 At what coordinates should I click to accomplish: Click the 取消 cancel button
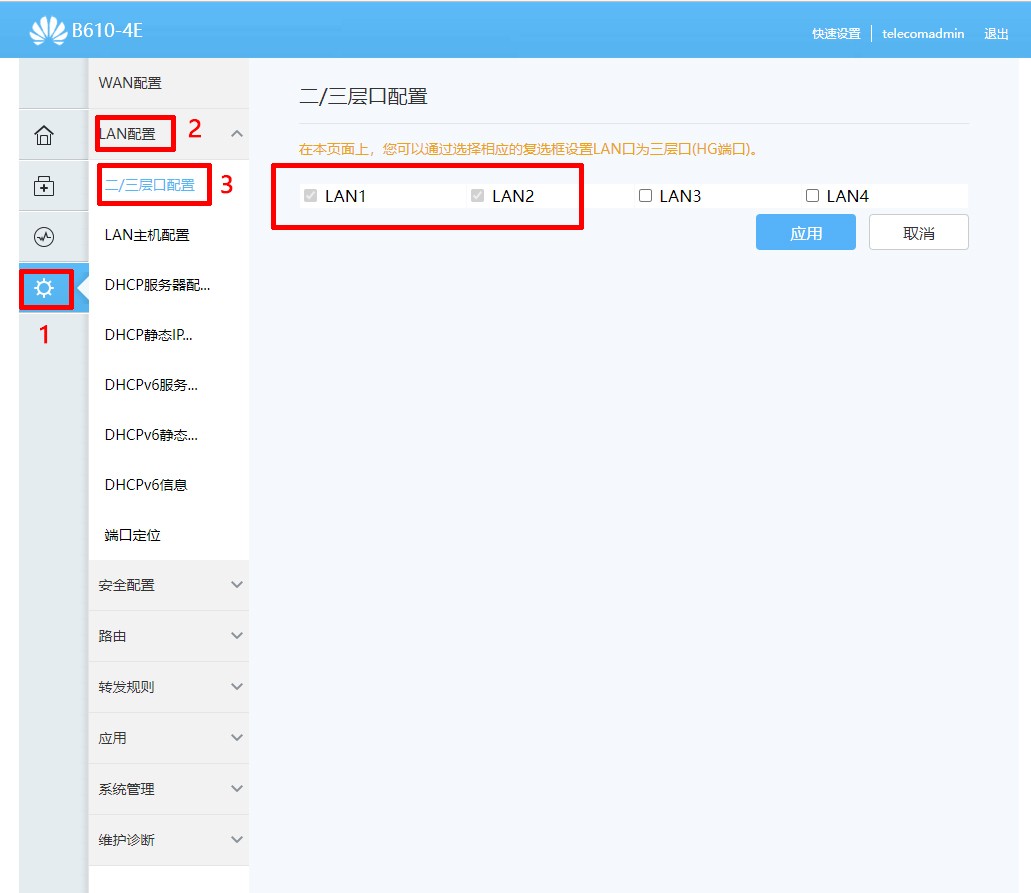pyautogui.click(x=918, y=231)
